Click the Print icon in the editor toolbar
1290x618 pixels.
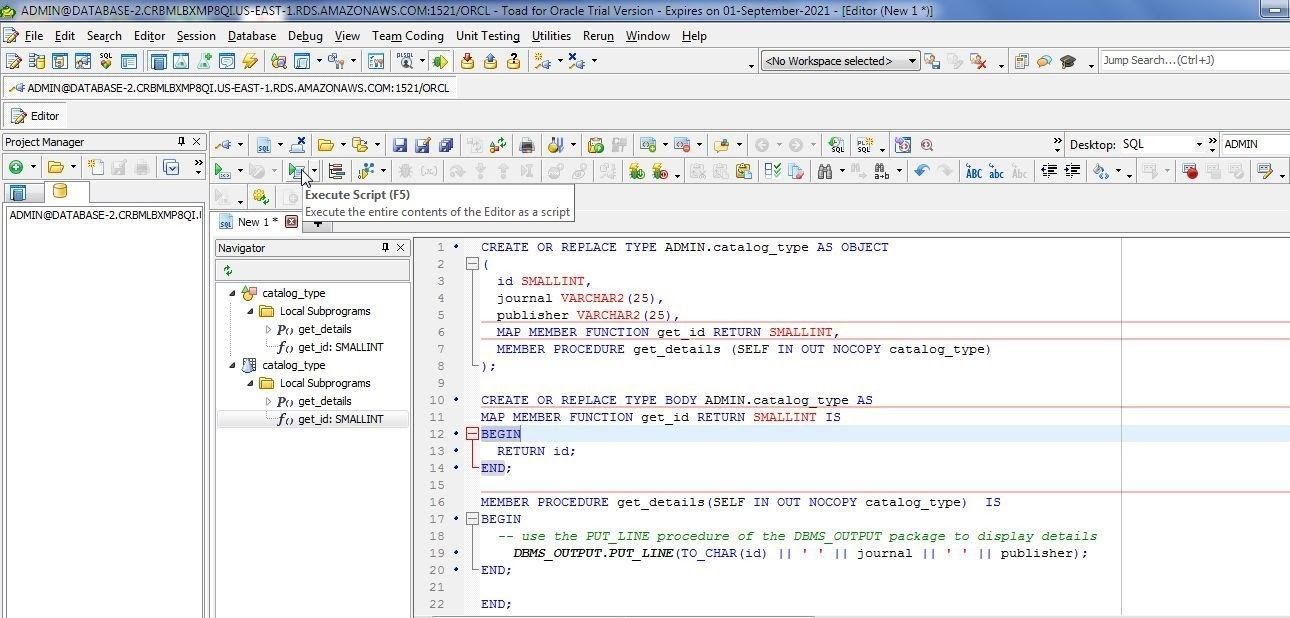526,145
